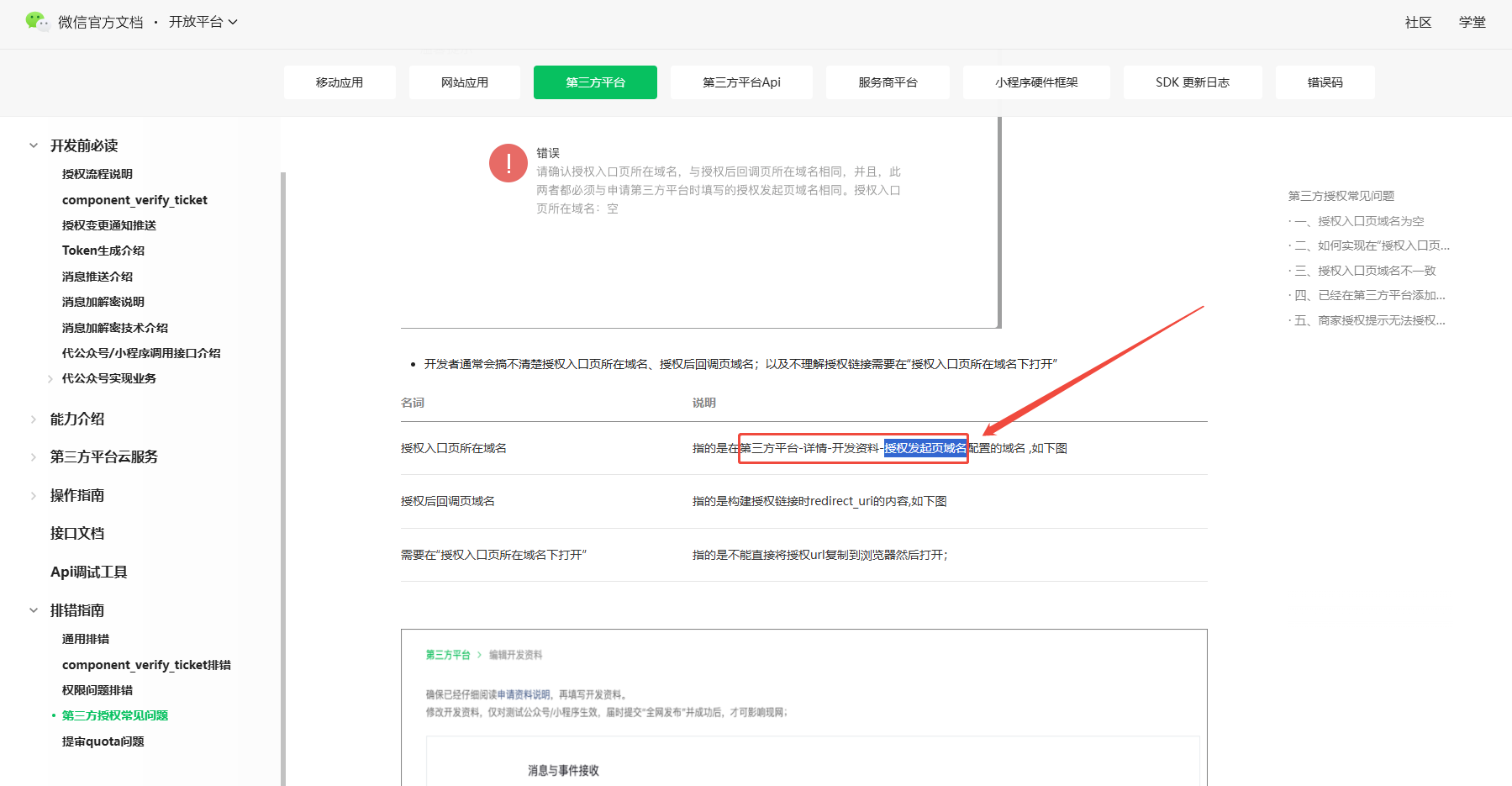This screenshot has width=1512, height=786.
Task: Switch to 移动应用 tab
Action: point(340,82)
